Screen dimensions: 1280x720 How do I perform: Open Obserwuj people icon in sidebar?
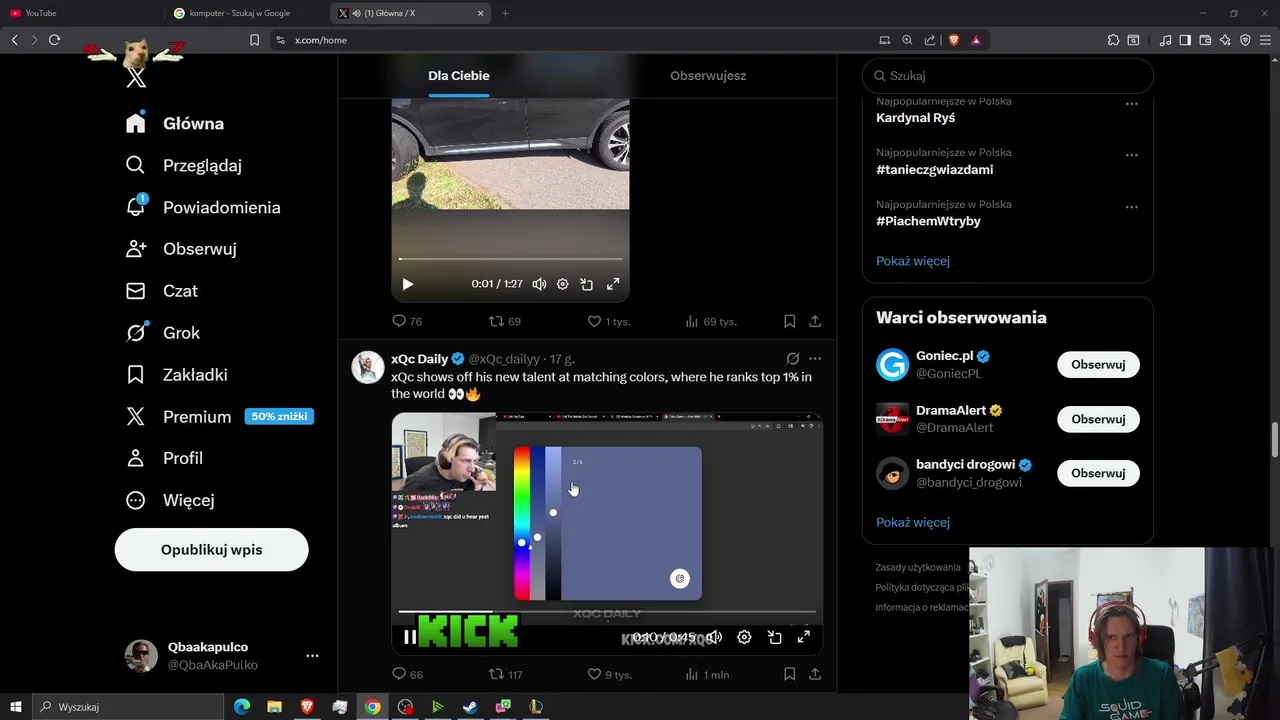pos(136,249)
